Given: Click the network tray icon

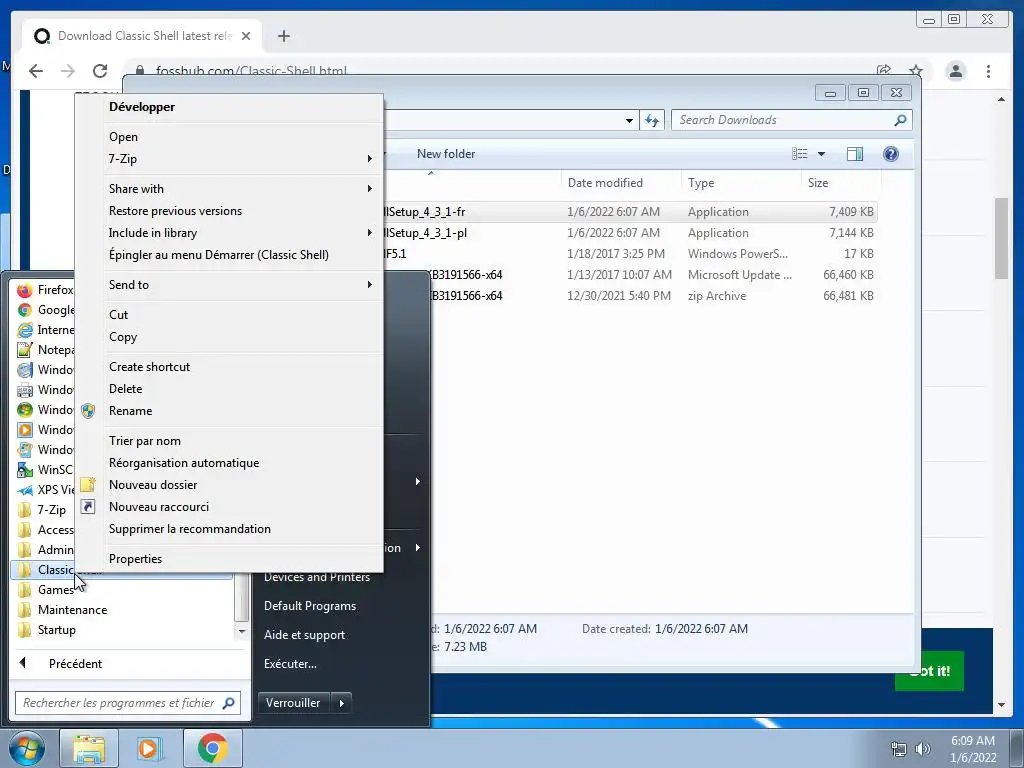Looking at the screenshot, I should pyautogui.click(x=899, y=749).
